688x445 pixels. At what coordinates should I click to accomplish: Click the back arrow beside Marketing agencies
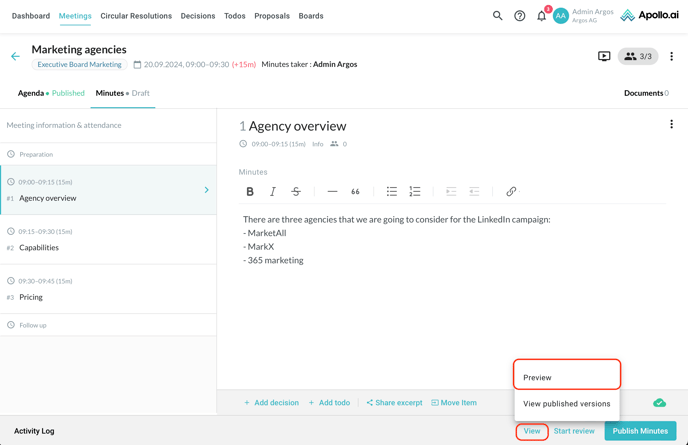point(15,57)
